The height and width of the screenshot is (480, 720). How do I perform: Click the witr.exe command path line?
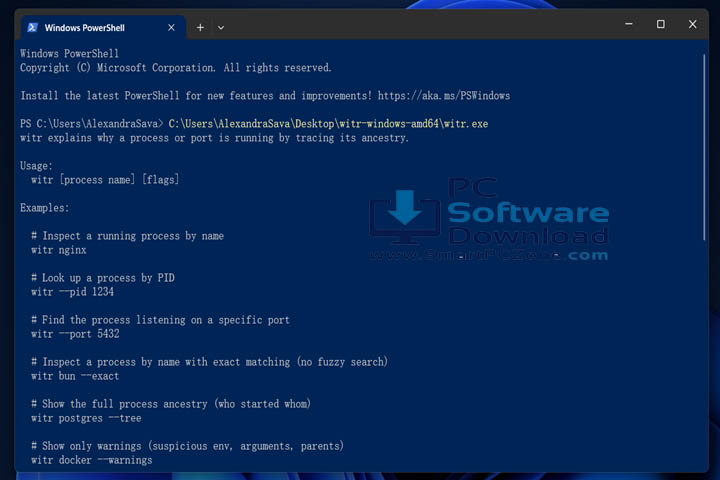coord(328,124)
